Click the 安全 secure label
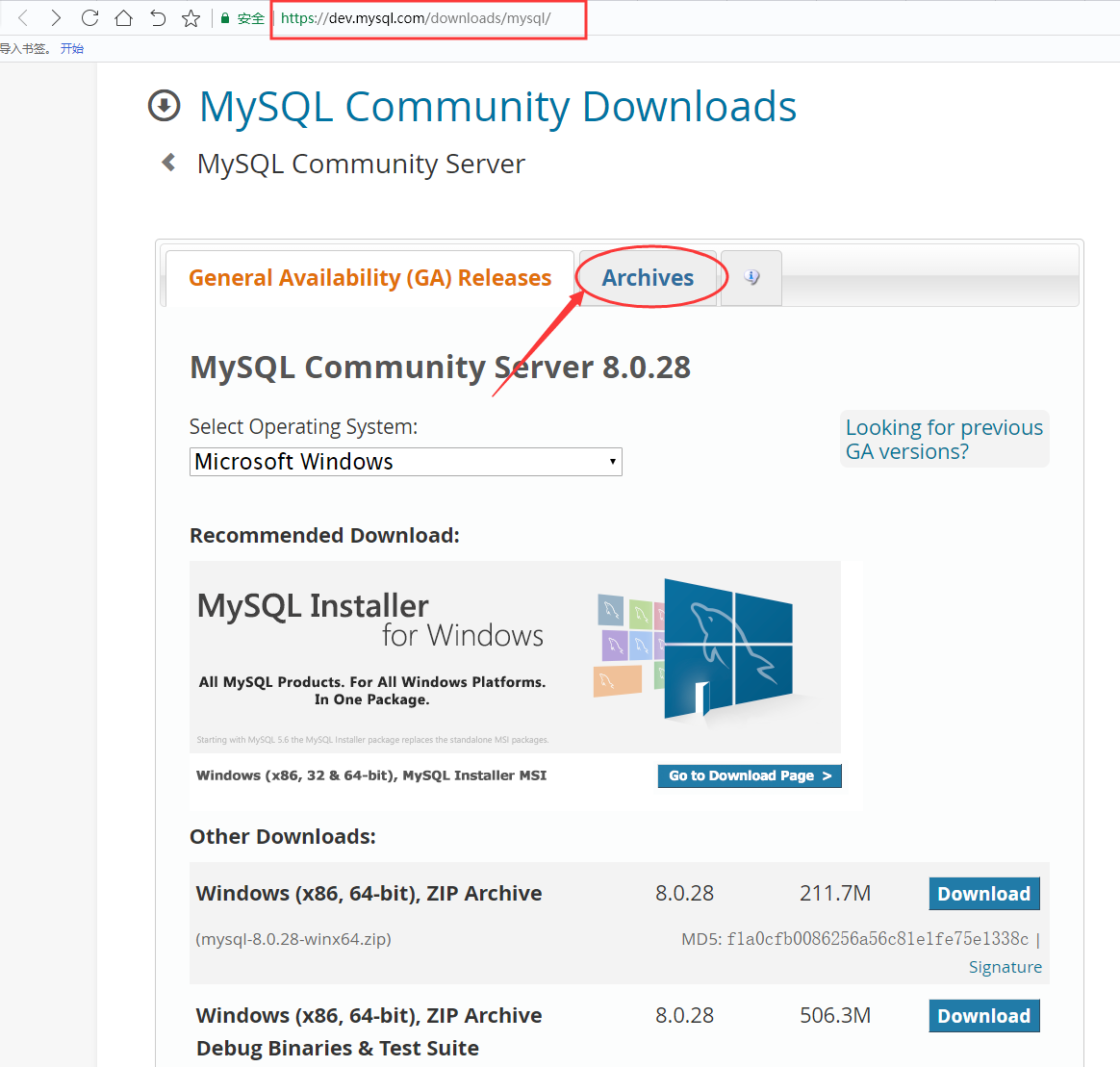Image resolution: width=1120 pixels, height=1067 pixels. (x=250, y=18)
